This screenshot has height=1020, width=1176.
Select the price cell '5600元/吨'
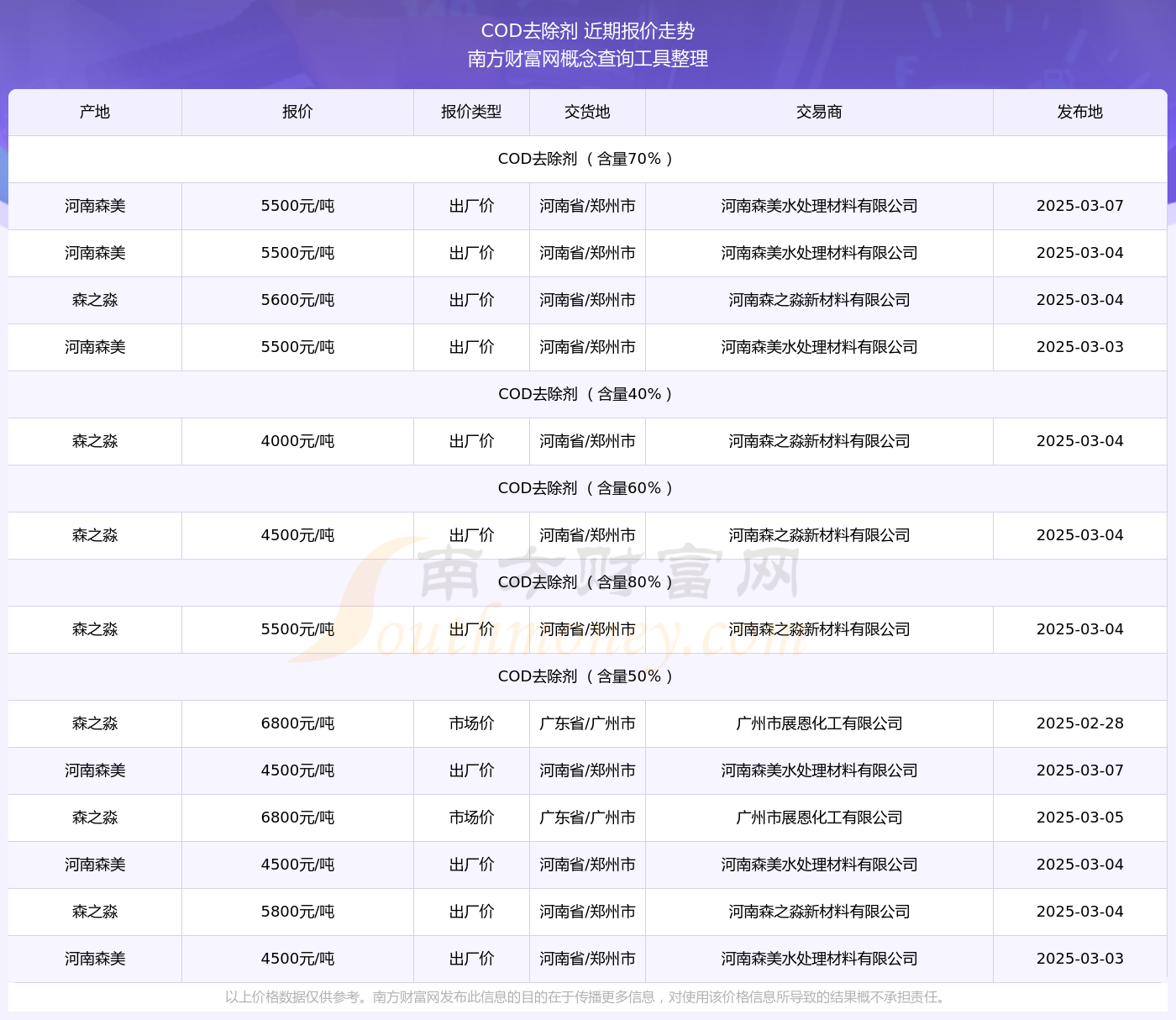pos(297,300)
